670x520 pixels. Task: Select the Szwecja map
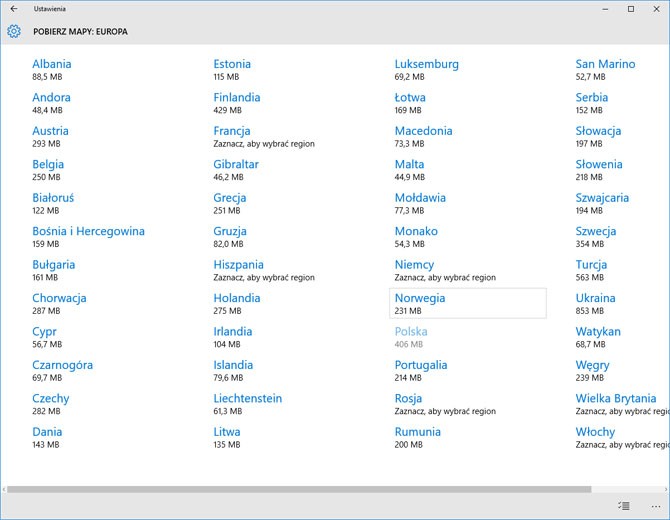coord(596,237)
